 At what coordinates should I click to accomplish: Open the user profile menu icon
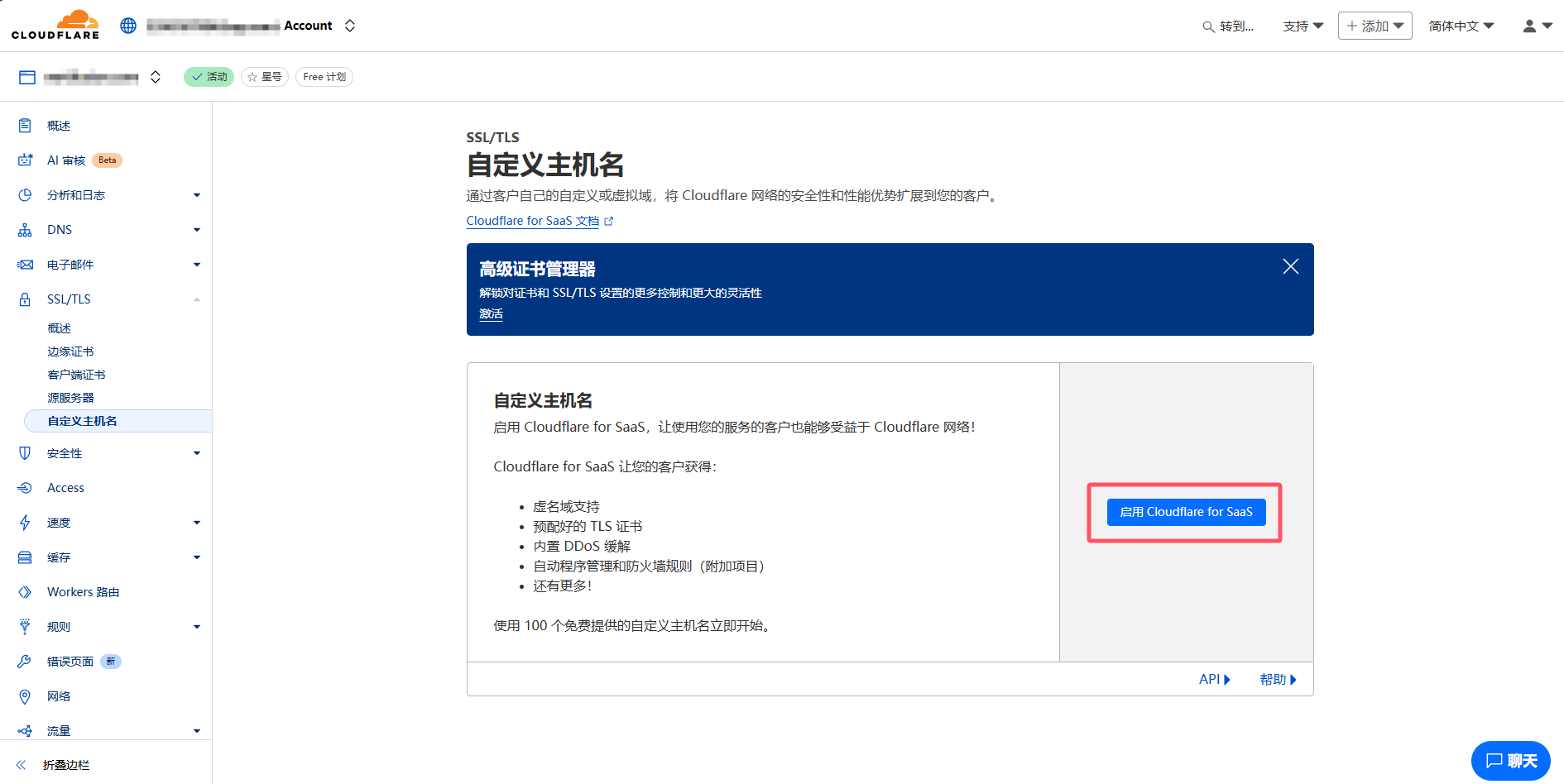coord(1538,26)
